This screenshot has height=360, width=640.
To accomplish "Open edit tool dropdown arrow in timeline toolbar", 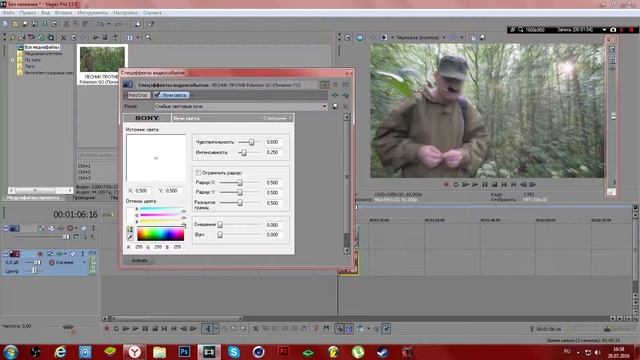I will point(216,329).
